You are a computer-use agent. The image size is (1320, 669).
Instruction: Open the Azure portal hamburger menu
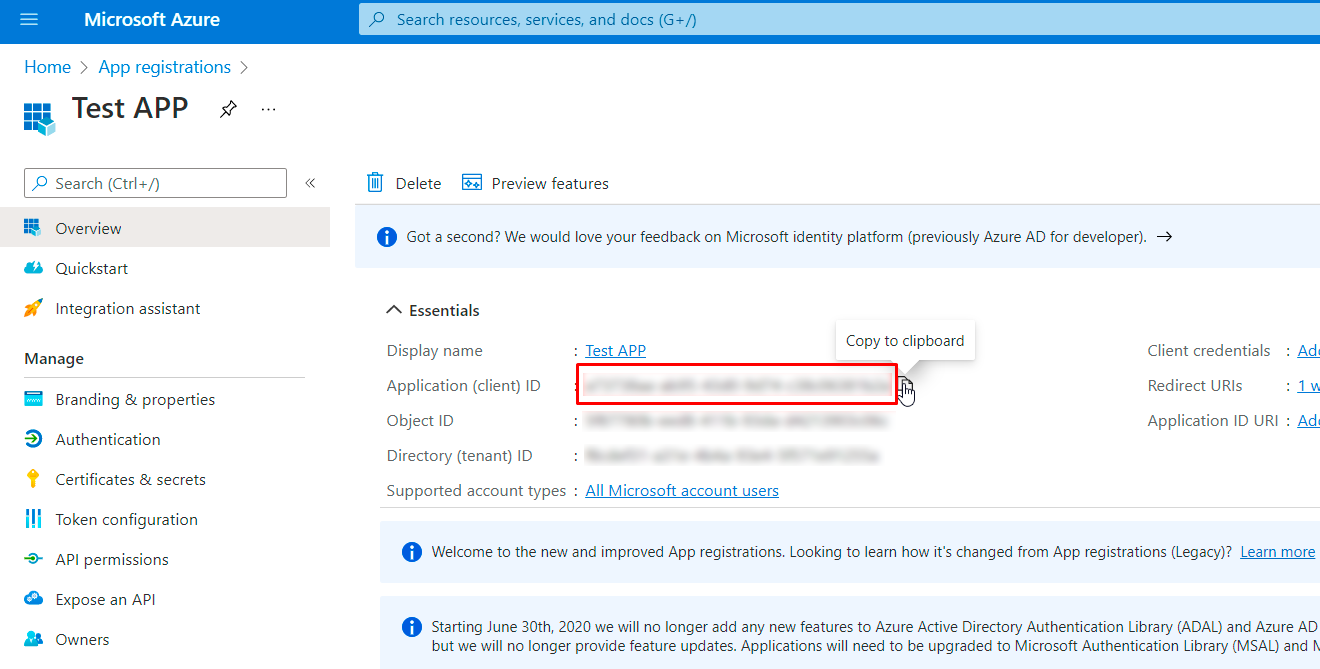pos(29,20)
